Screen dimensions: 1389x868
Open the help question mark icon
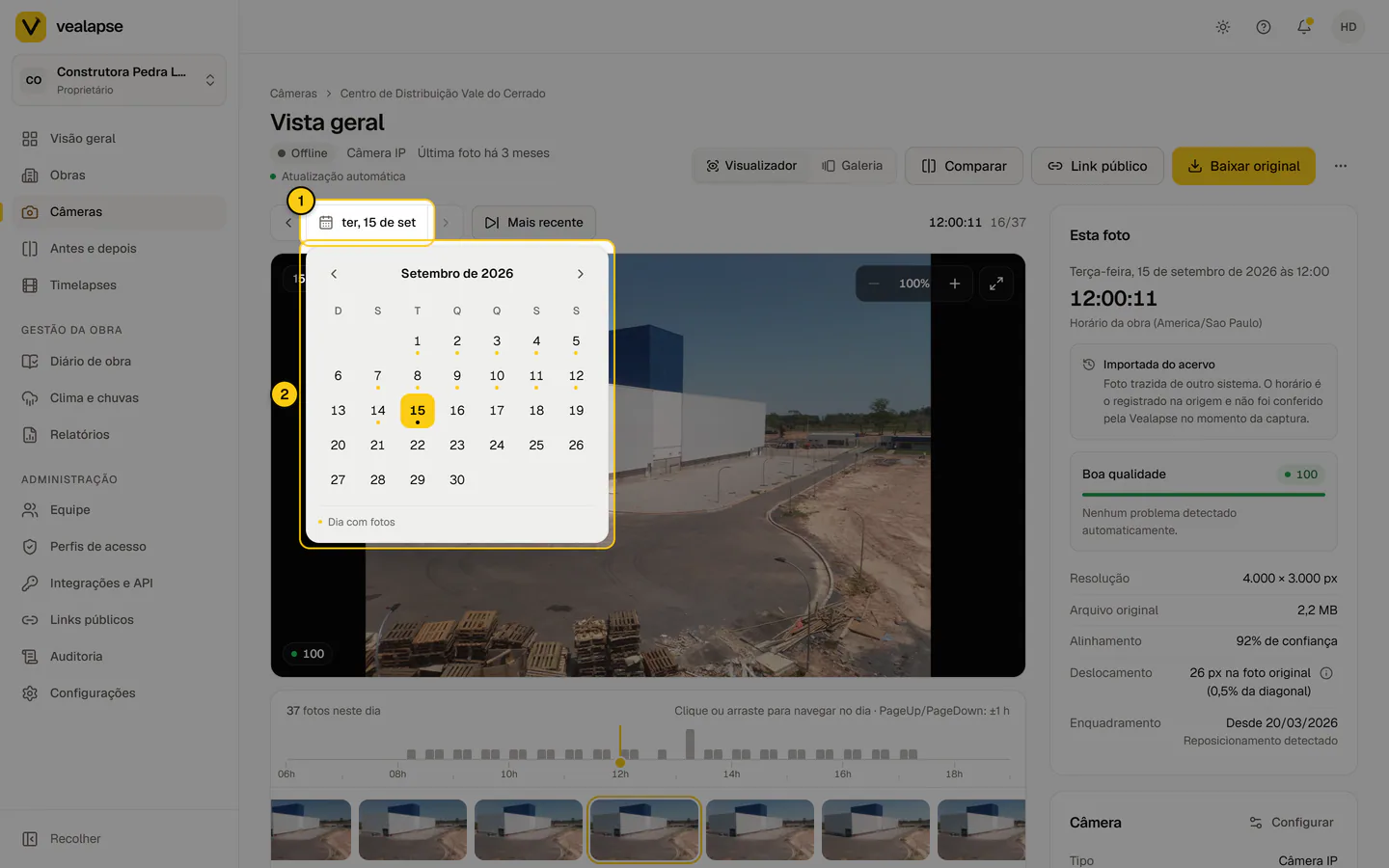tap(1263, 27)
